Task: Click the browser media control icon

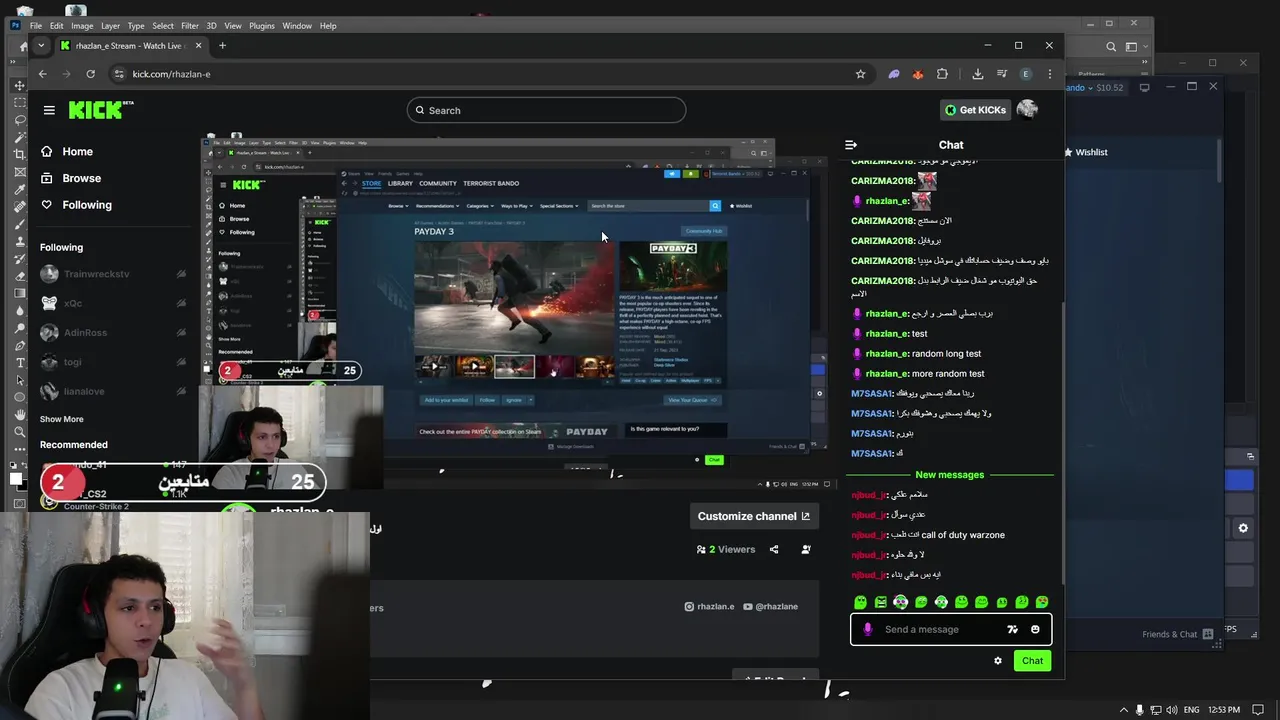Action: tap(1001, 74)
